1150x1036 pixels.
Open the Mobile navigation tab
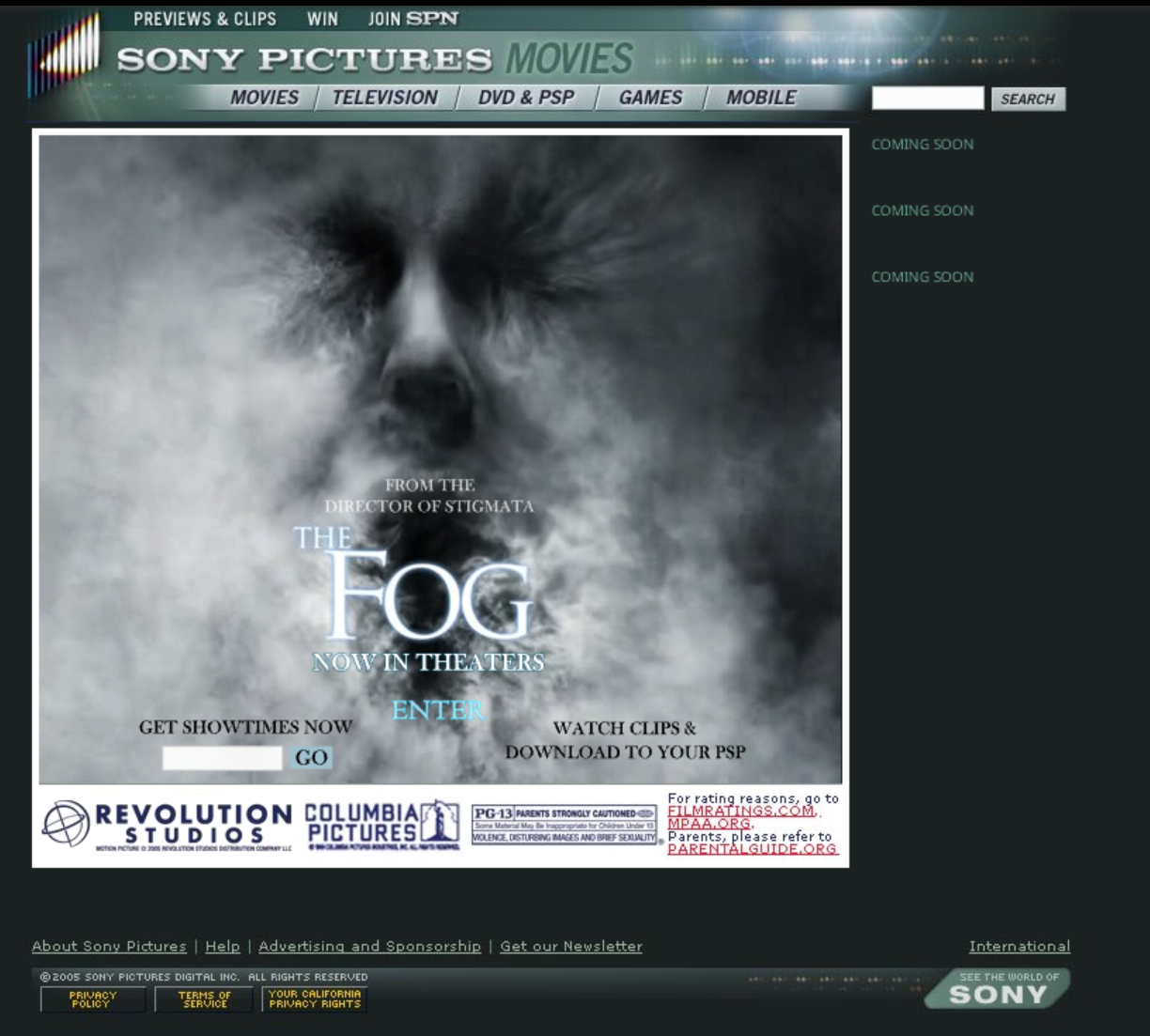pyautogui.click(x=761, y=98)
